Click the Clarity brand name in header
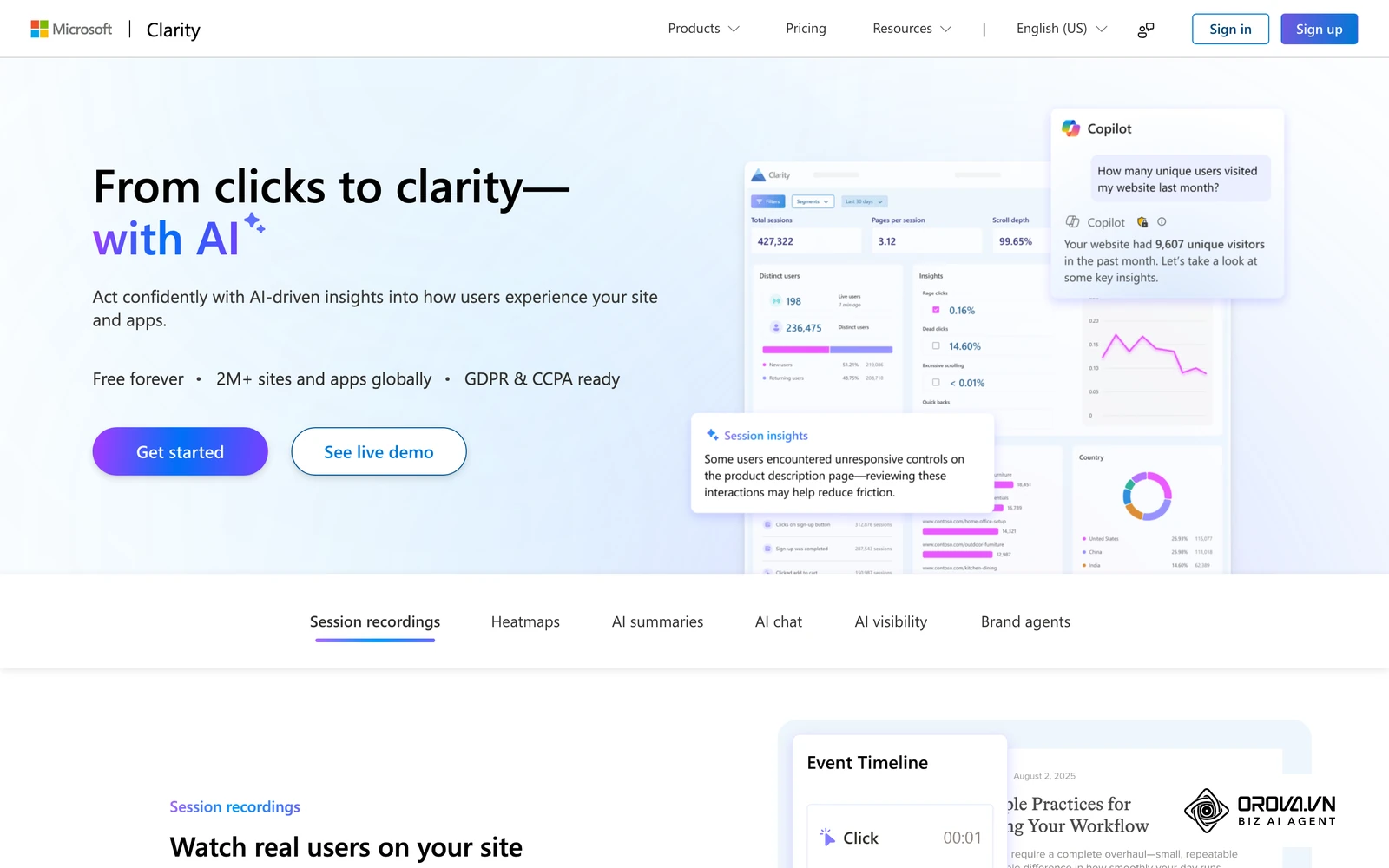Image resolution: width=1389 pixels, height=868 pixels. (x=174, y=30)
